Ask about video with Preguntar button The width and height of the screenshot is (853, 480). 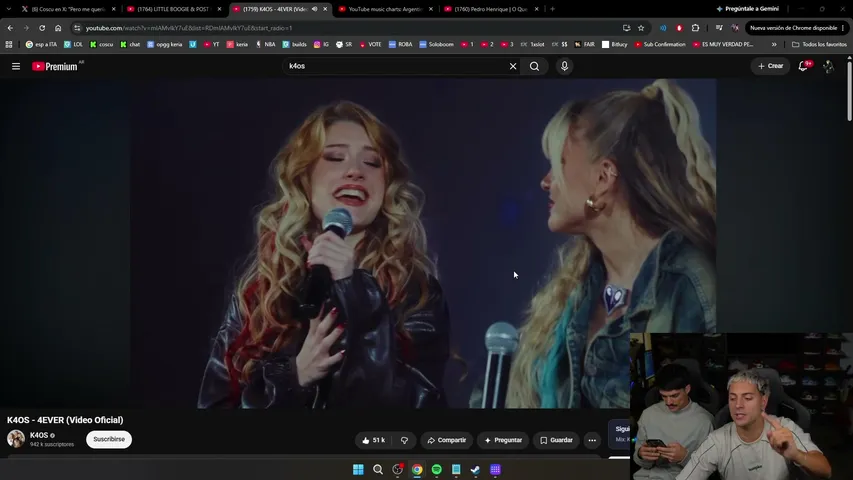click(x=503, y=440)
